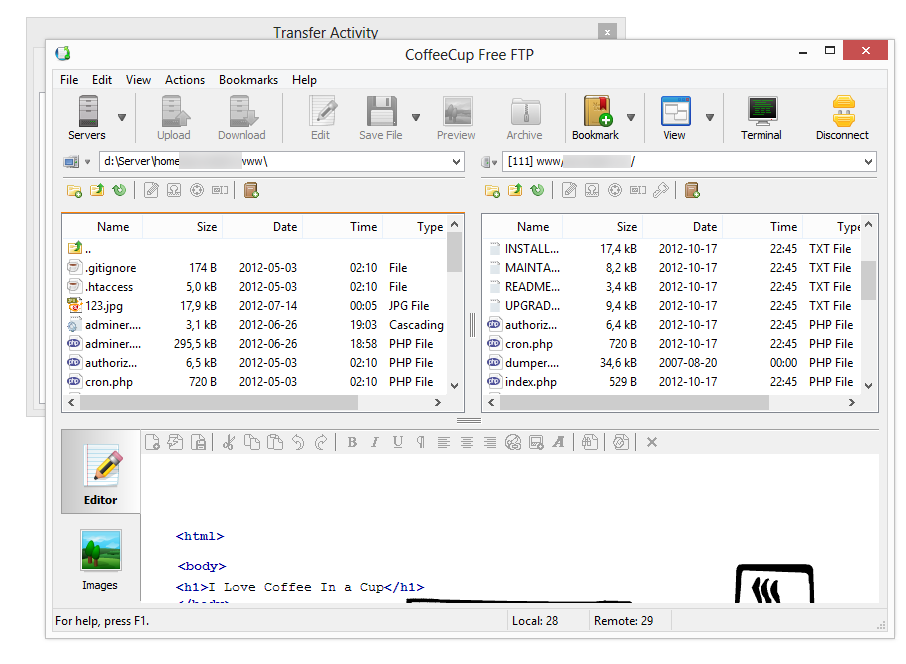
Task: Expand the Servers dropdown arrow
Action: click(122, 117)
